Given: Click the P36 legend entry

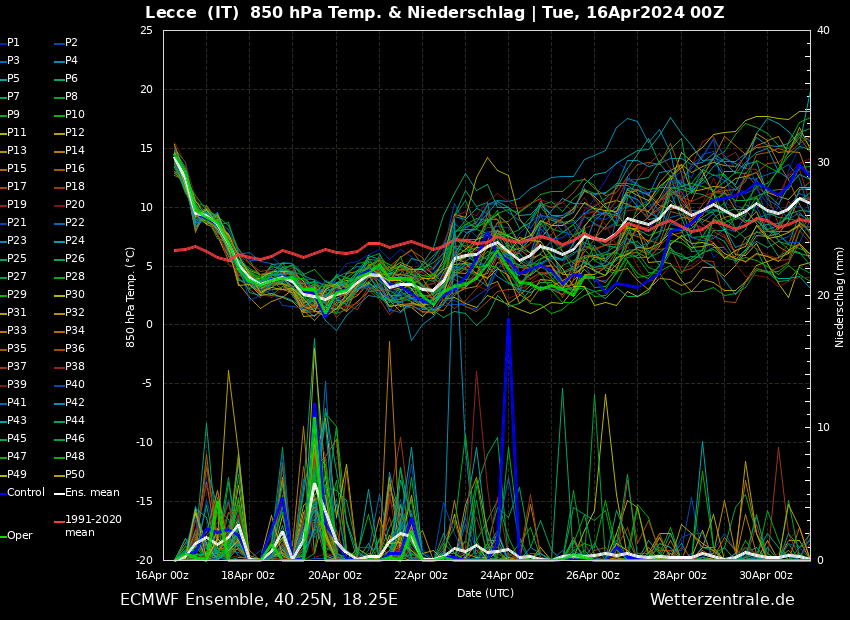Looking at the screenshot, I should 69,348.
